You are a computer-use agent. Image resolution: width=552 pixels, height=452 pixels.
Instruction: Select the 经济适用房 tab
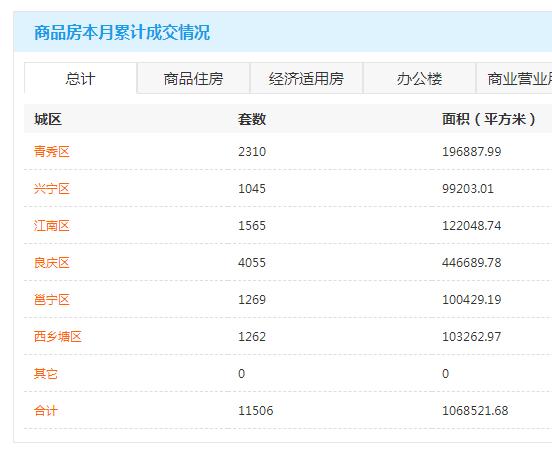click(306, 78)
